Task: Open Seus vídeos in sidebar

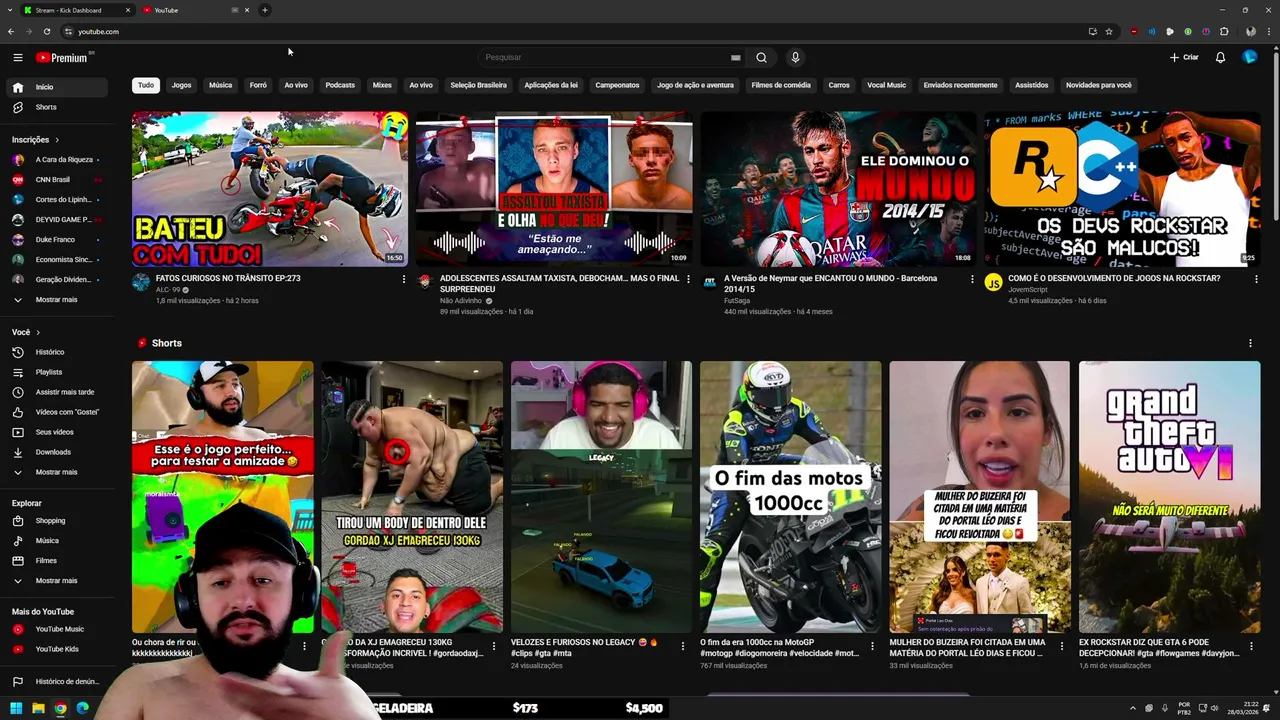Action: [58, 432]
